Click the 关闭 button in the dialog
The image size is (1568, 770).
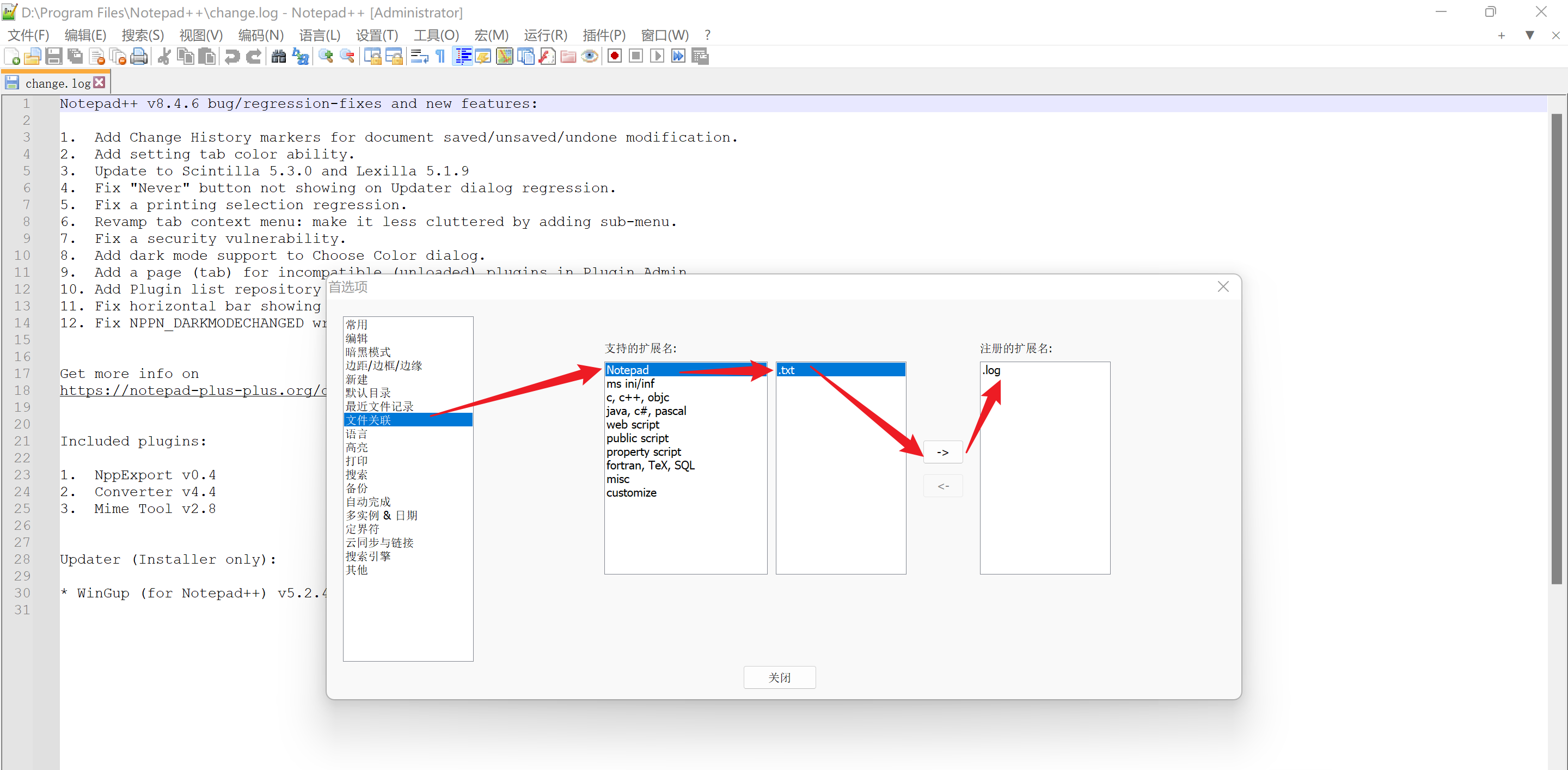click(x=779, y=677)
